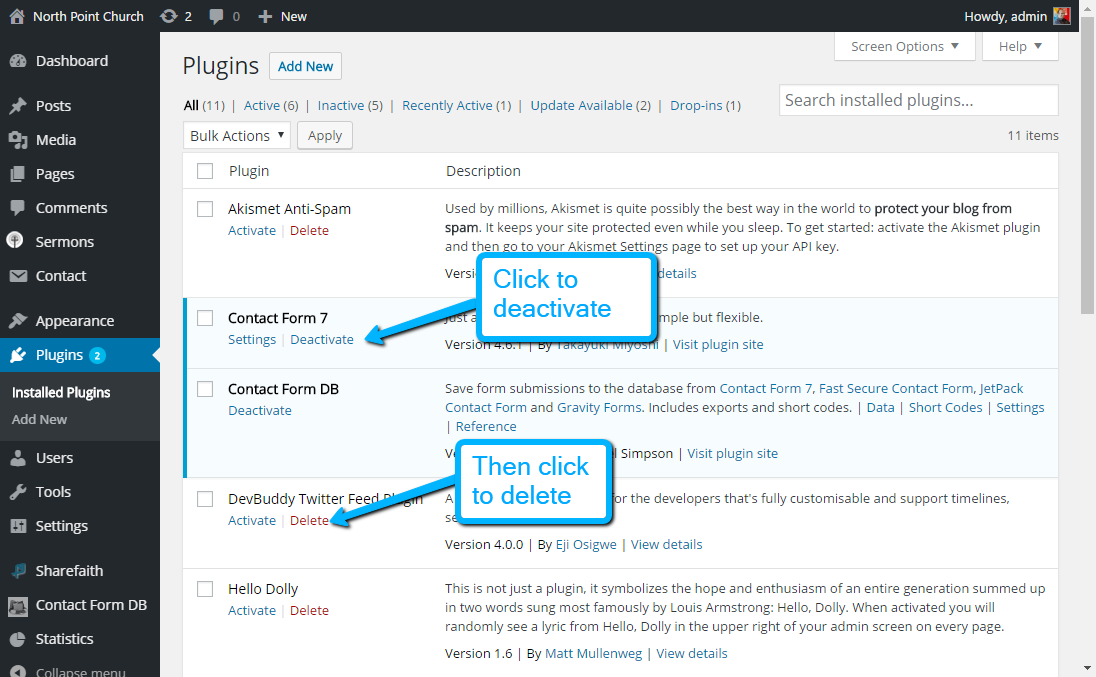This screenshot has width=1096, height=677.
Task: Click the Comments speech bubble sidebar icon
Action: [x=17, y=208]
